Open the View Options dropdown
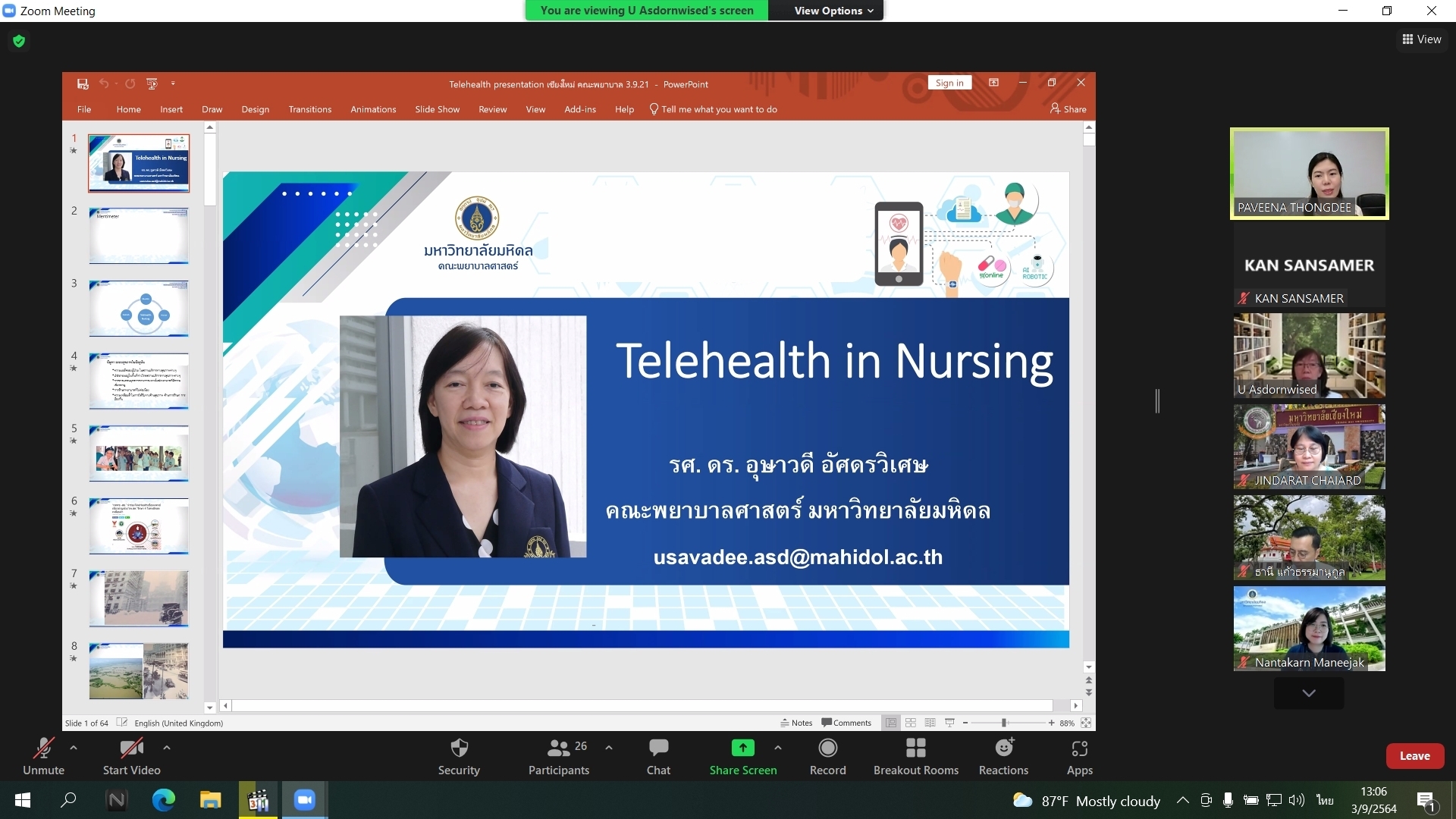The width and height of the screenshot is (1456, 819). (833, 11)
